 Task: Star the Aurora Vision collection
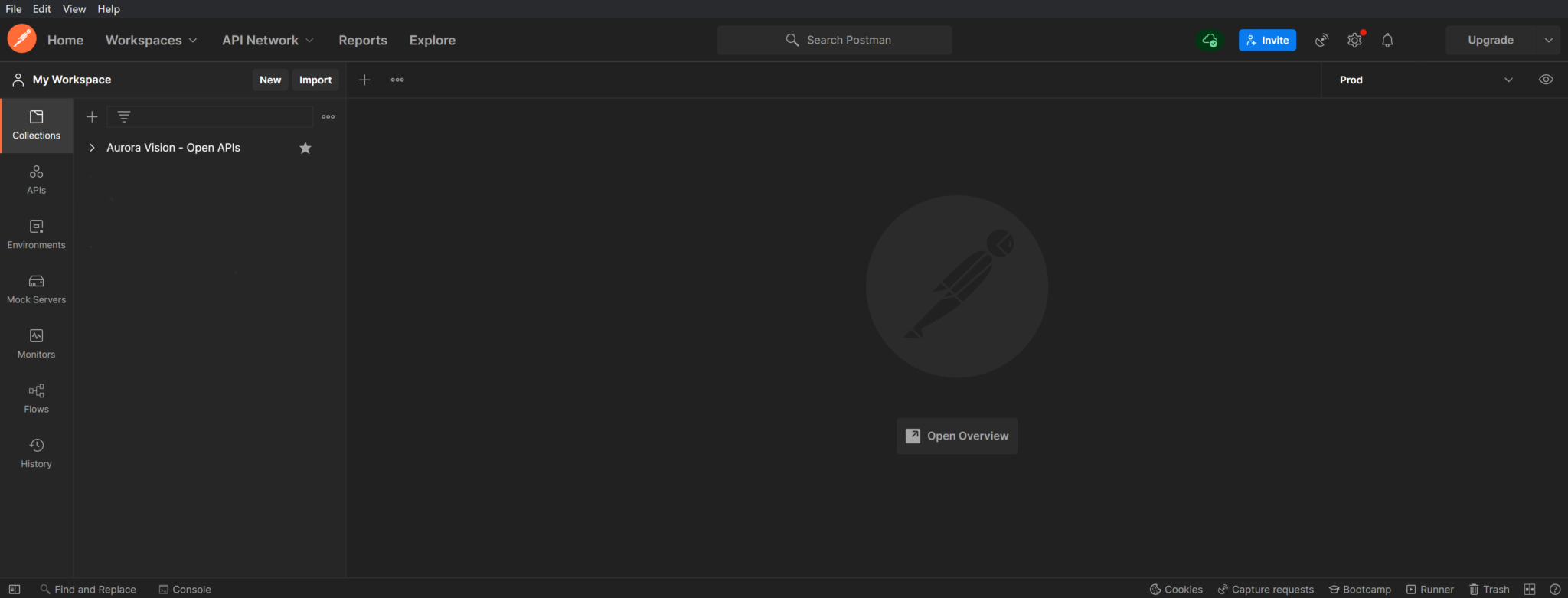(305, 148)
